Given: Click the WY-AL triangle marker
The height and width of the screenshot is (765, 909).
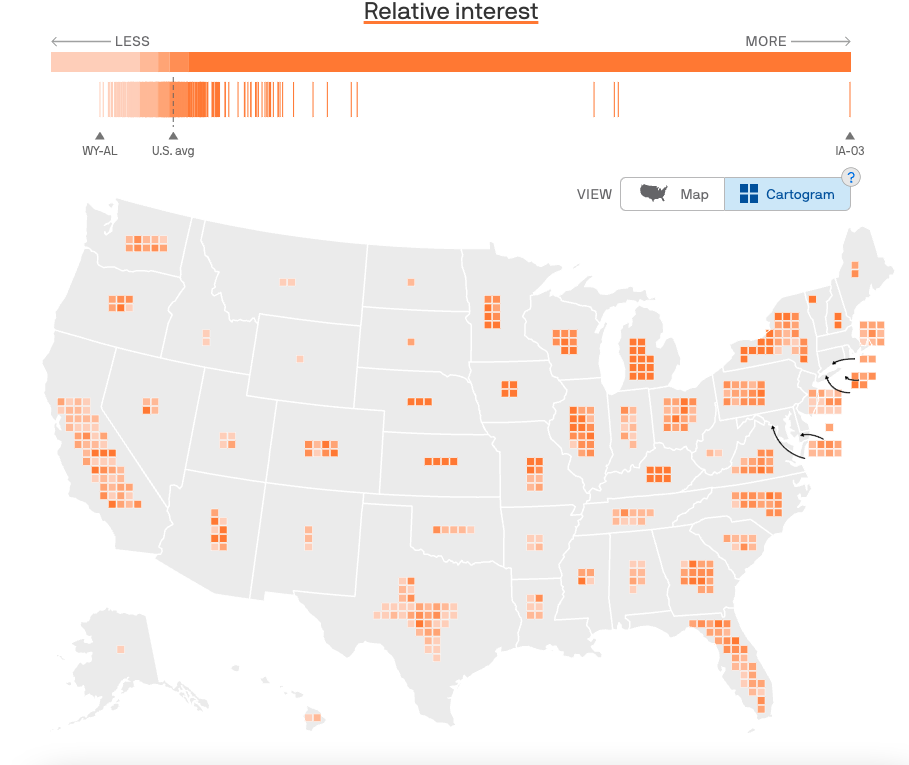Looking at the screenshot, I should (x=99, y=138).
